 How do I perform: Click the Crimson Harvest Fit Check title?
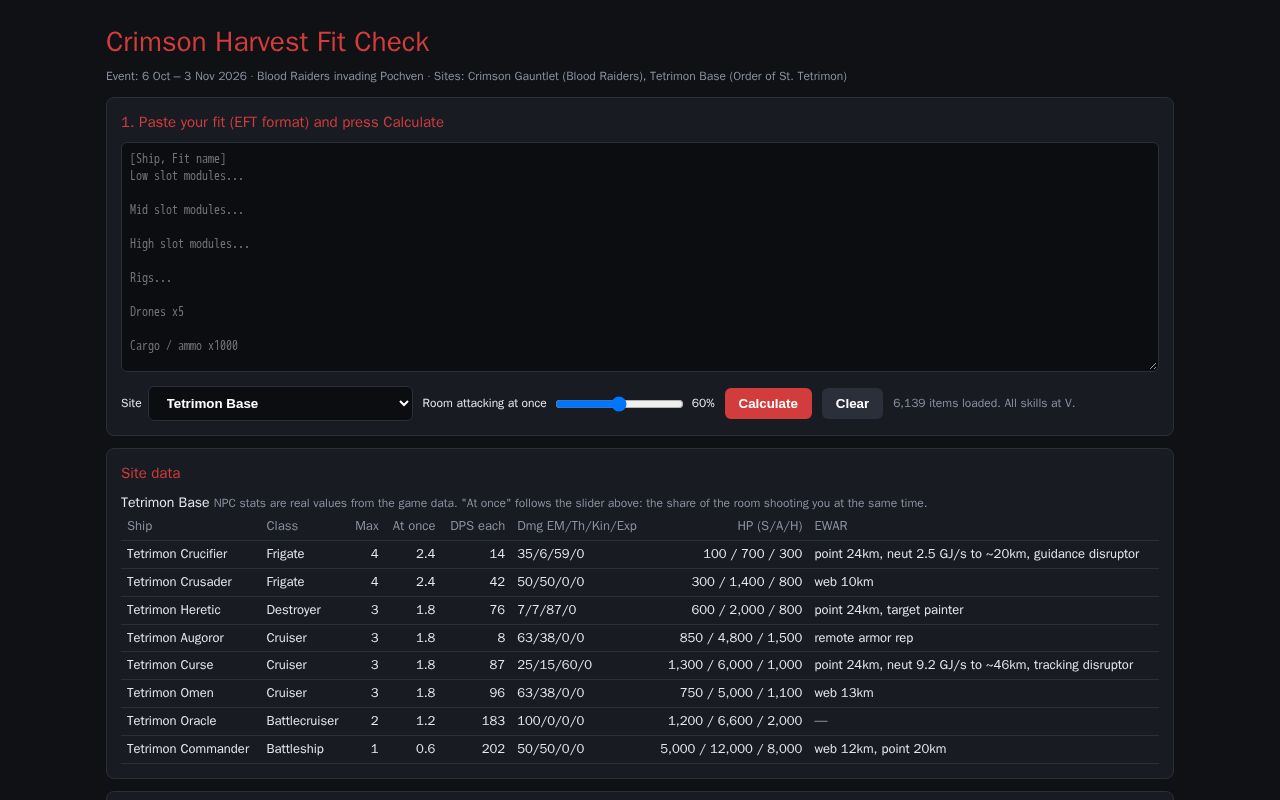[x=268, y=42]
